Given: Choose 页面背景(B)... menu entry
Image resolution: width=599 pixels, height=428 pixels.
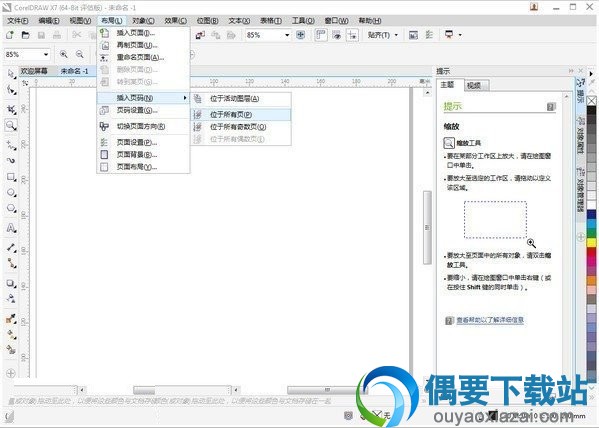Looking at the screenshot, I should (x=143, y=155).
